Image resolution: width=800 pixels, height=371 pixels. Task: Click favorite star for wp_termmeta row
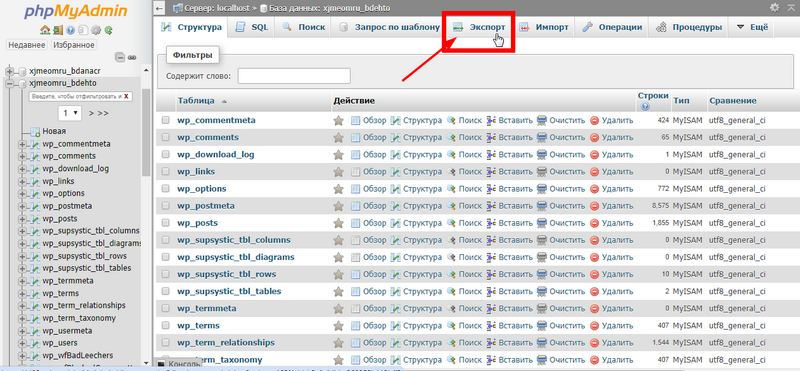[338, 309]
